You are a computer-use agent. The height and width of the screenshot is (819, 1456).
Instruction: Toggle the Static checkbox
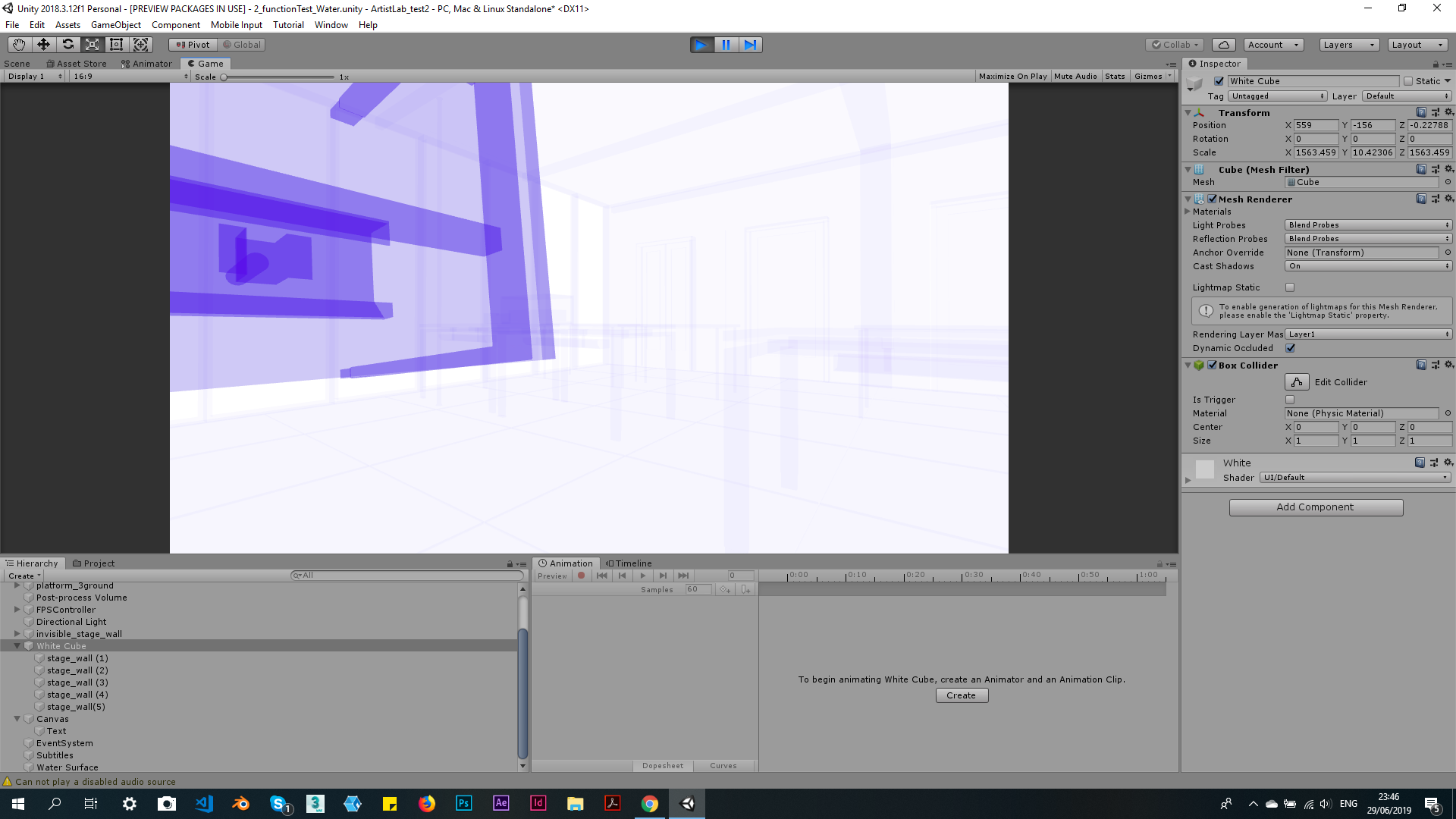pyautogui.click(x=1408, y=81)
